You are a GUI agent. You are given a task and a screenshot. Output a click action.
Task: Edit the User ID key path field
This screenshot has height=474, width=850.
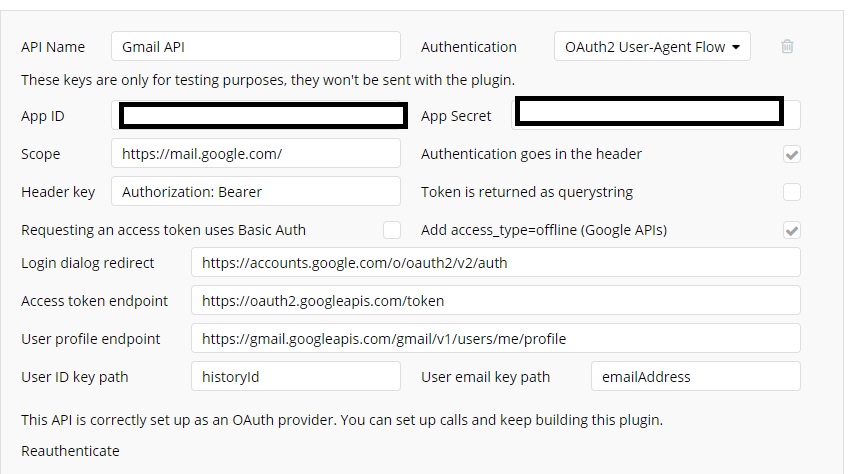296,376
